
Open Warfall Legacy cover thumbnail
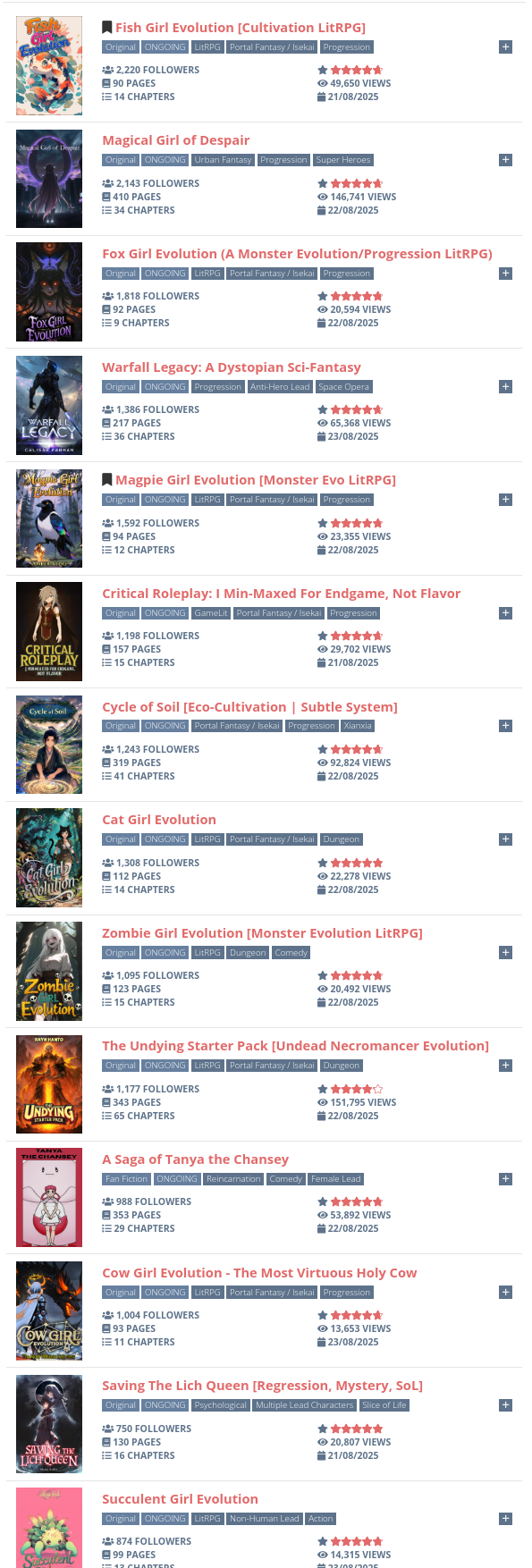(x=49, y=405)
